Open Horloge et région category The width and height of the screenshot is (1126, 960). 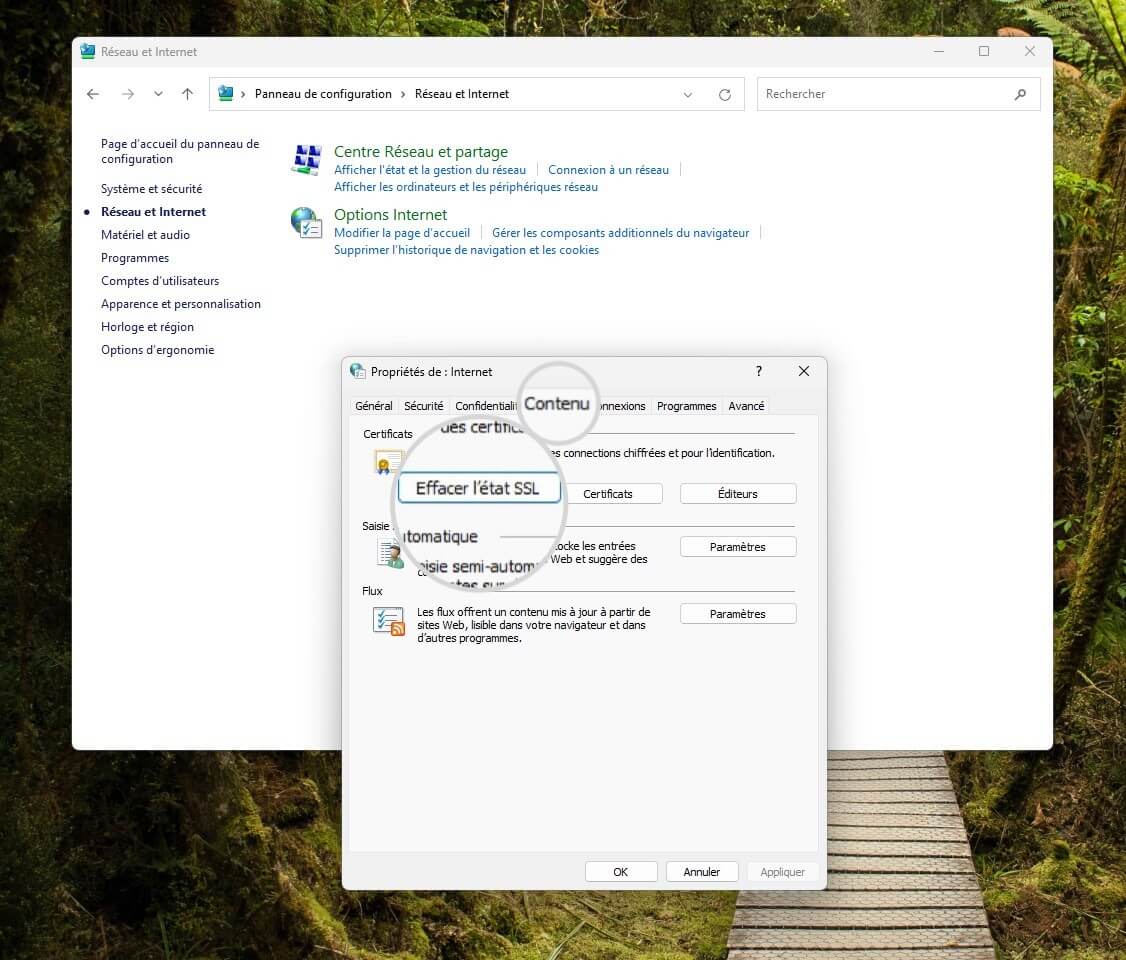(147, 327)
